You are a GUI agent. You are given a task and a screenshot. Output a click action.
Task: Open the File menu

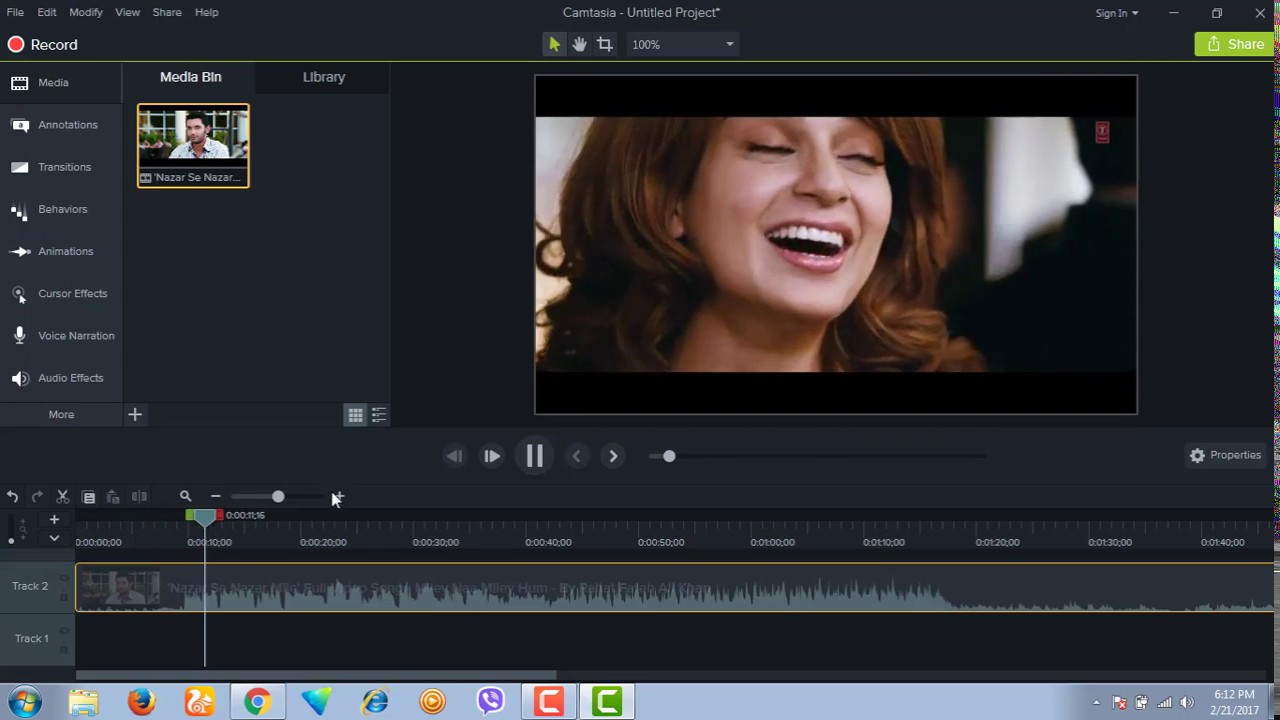(x=15, y=12)
